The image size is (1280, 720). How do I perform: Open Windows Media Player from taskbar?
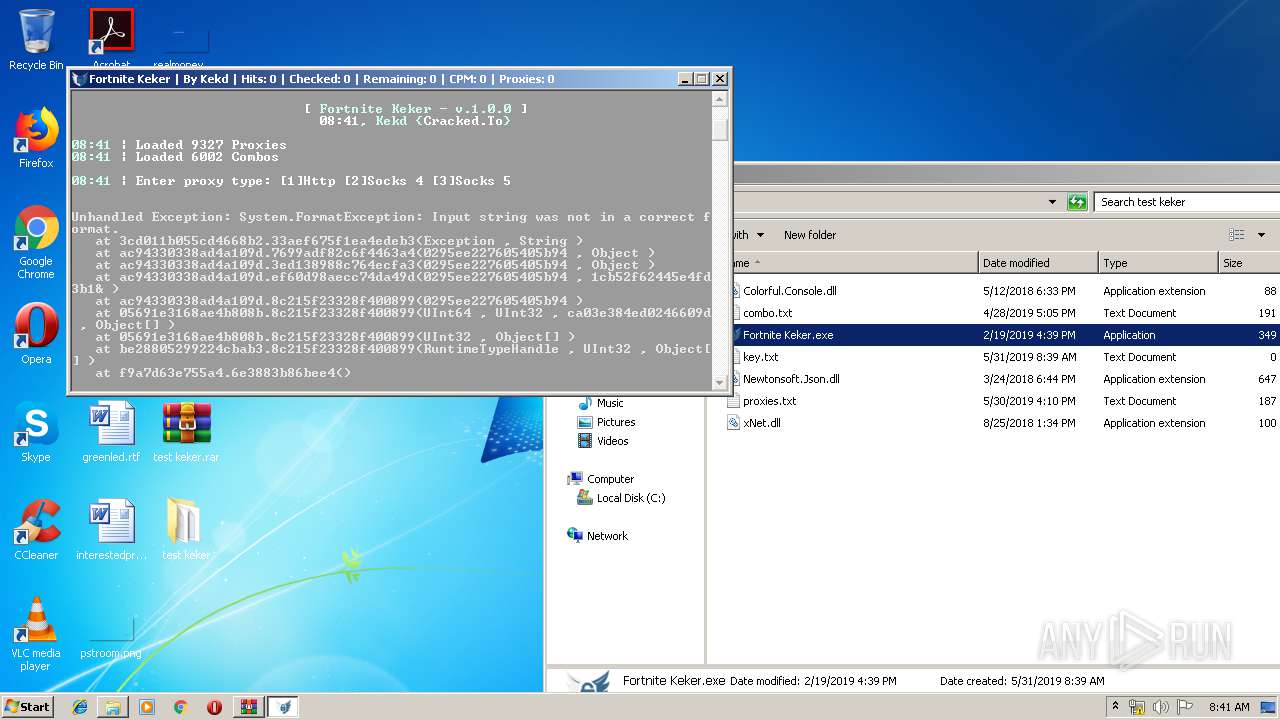pyautogui.click(x=147, y=707)
